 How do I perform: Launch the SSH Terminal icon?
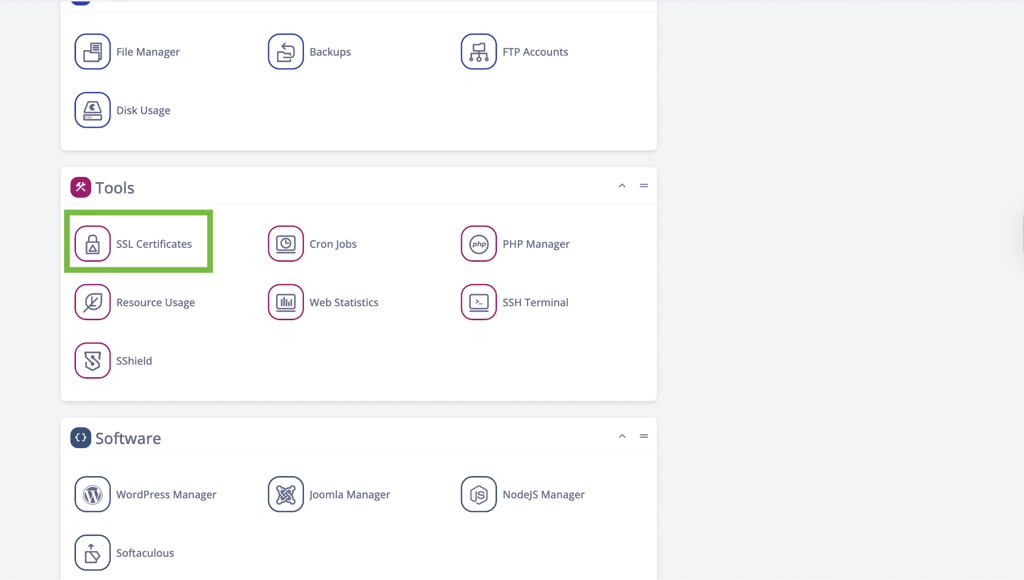tap(479, 302)
